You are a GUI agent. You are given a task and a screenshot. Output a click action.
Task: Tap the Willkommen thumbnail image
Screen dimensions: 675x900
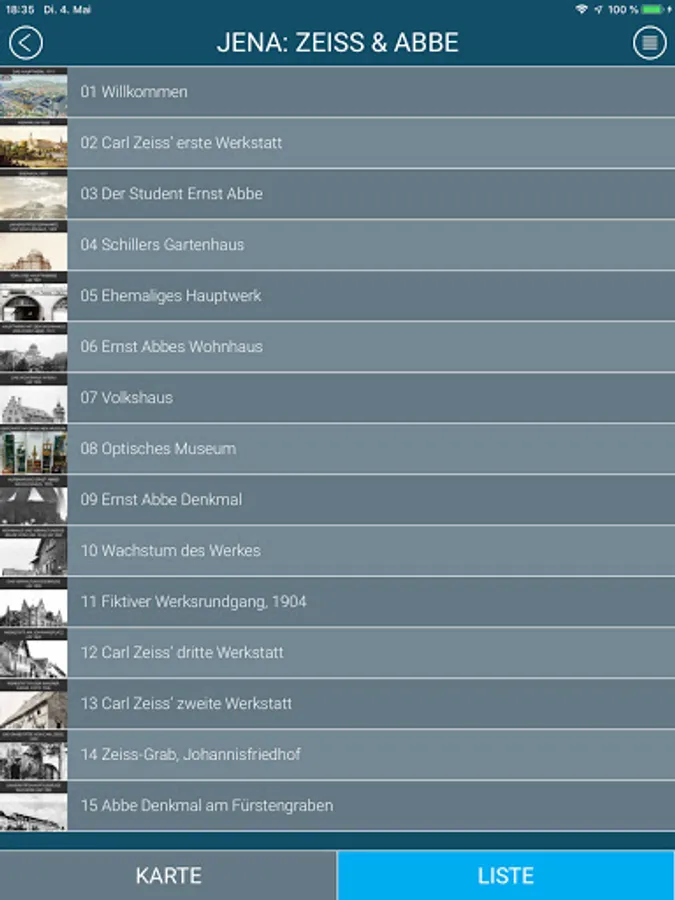pyautogui.click(x=33, y=92)
